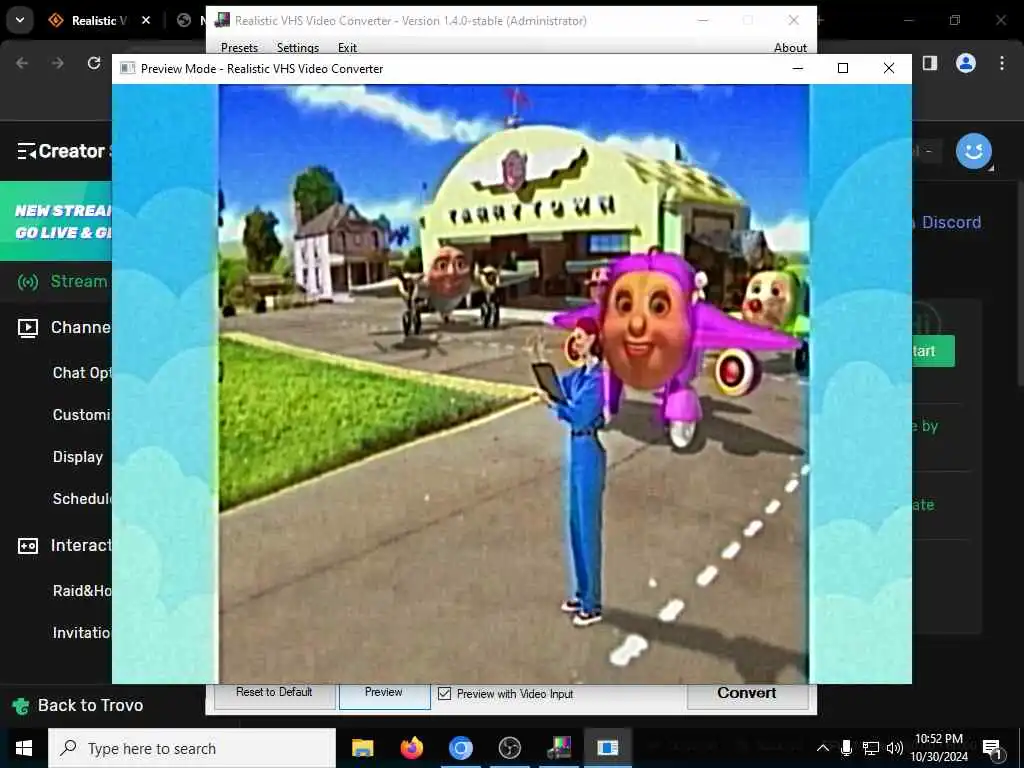The image size is (1024, 768).
Task: Click the microphone tray icon
Action: tap(846, 748)
